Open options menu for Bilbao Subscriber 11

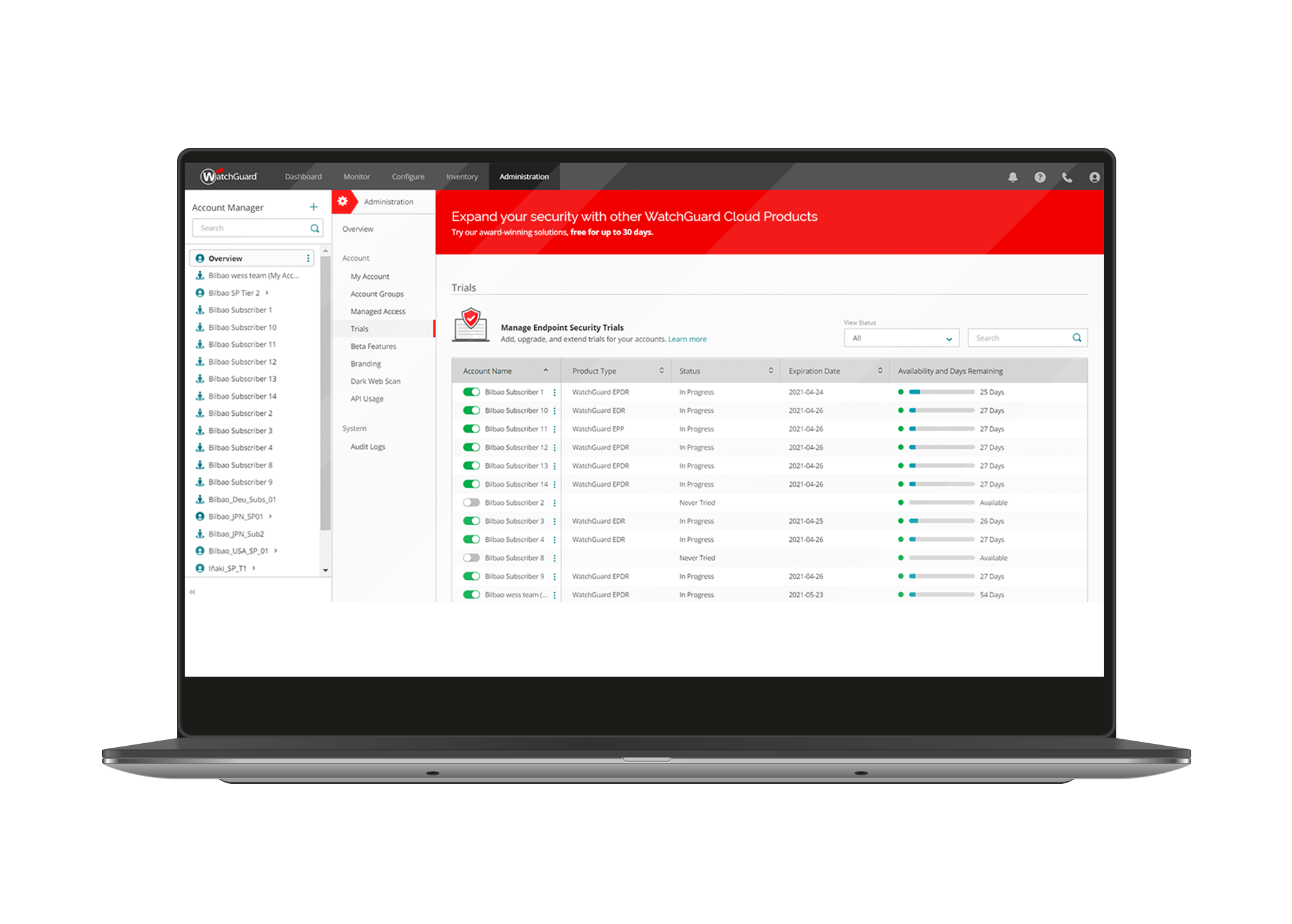[x=554, y=429]
